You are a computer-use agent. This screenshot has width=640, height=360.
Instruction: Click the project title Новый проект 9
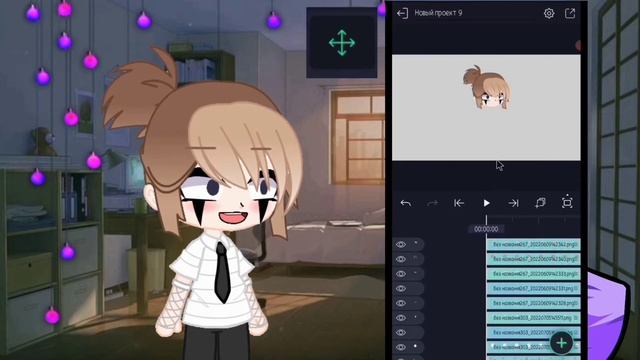(438, 13)
